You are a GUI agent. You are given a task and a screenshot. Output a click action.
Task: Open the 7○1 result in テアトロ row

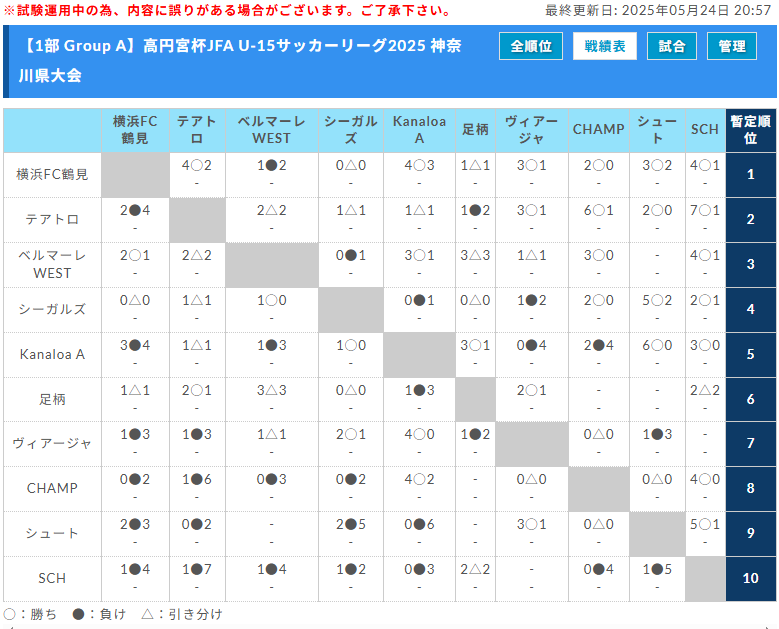(x=704, y=210)
